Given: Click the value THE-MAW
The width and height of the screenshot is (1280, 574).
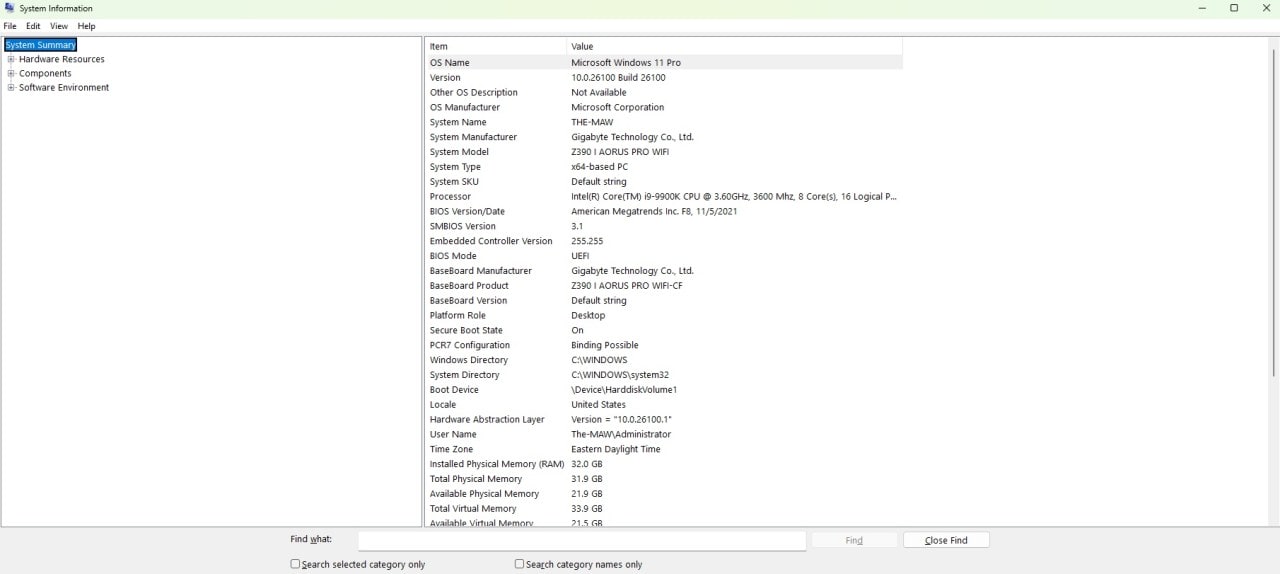Looking at the screenshot, I should [592, 122].
